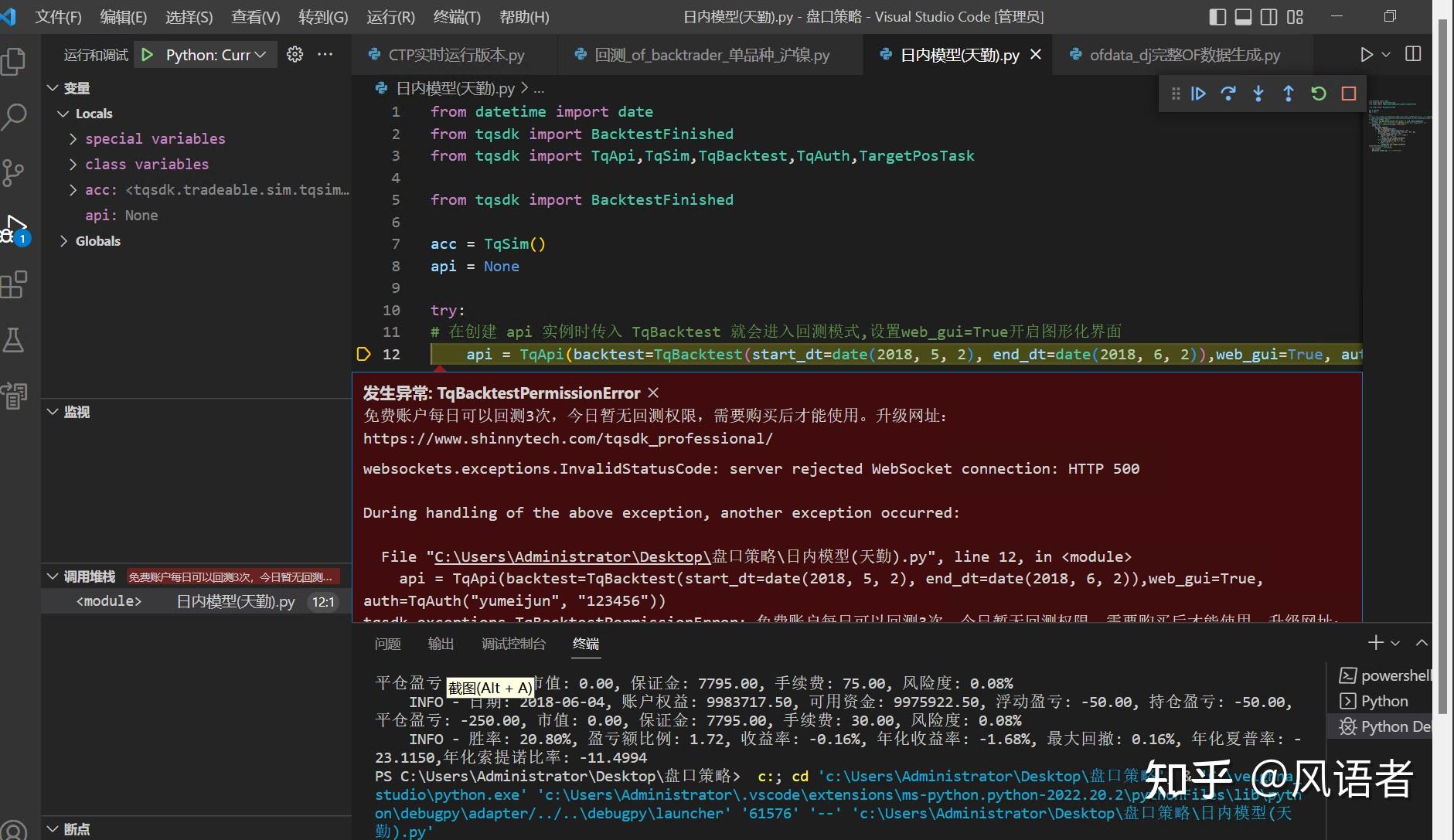The width and height of the screenshot is (1454, 840).
Task: Toggle the bottom panel layout icon
Action: coord(1243,16)
